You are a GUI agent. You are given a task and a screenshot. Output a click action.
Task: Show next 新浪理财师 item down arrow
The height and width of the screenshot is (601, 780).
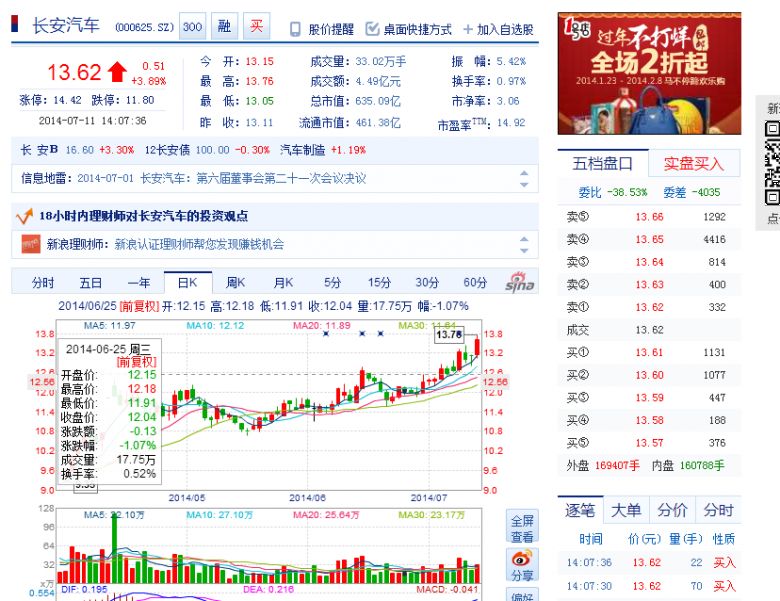(524, 251)
